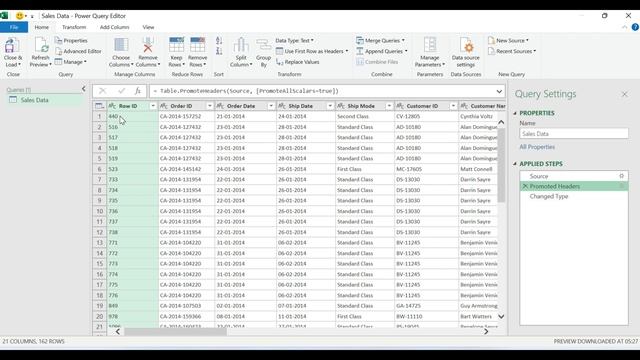Collapse the Queries pane
Viewport: 640px width, 360px height.
tap(84, 89)
